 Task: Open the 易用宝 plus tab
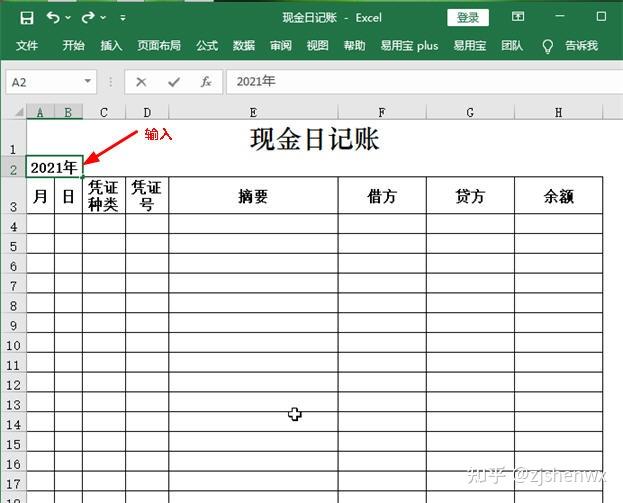tap(409, 46)
